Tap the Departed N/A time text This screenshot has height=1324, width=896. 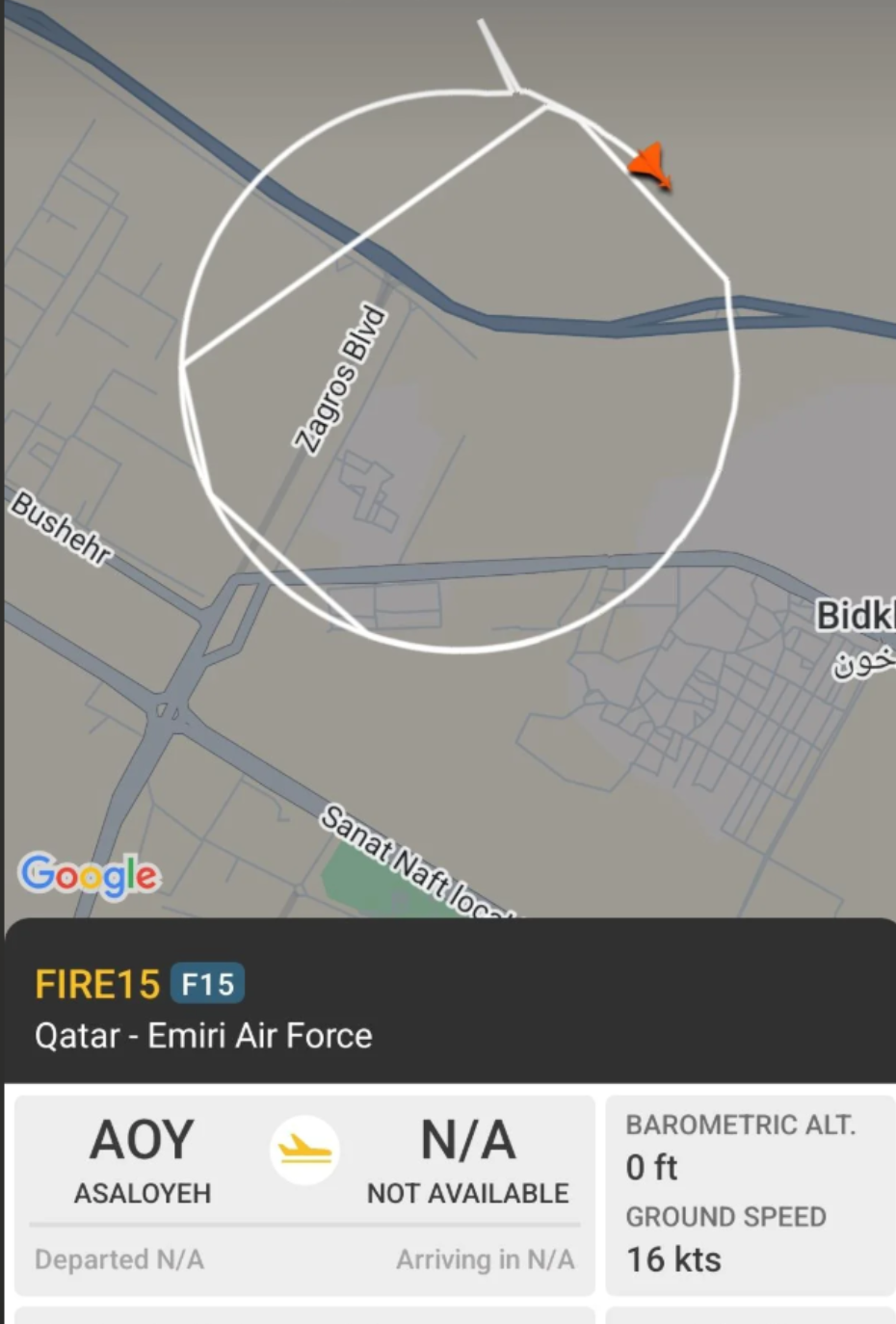tap(119, 1259)
